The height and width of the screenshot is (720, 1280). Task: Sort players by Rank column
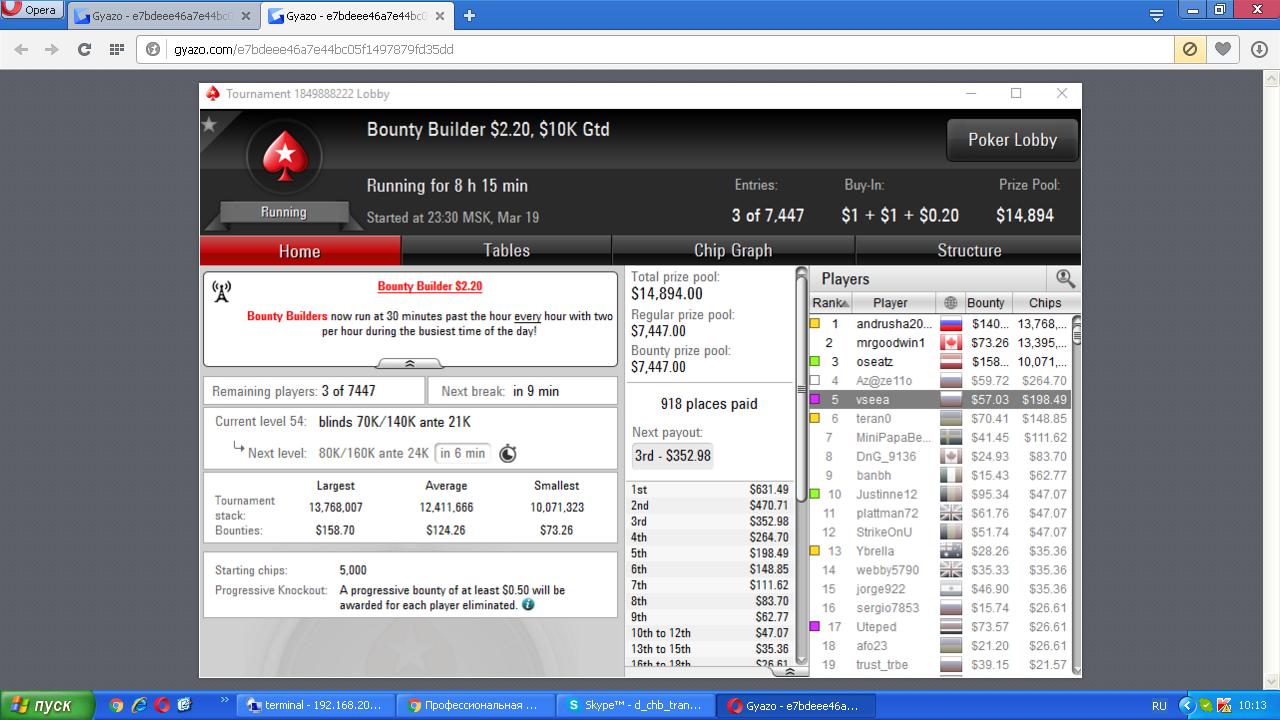coord(830,303)
